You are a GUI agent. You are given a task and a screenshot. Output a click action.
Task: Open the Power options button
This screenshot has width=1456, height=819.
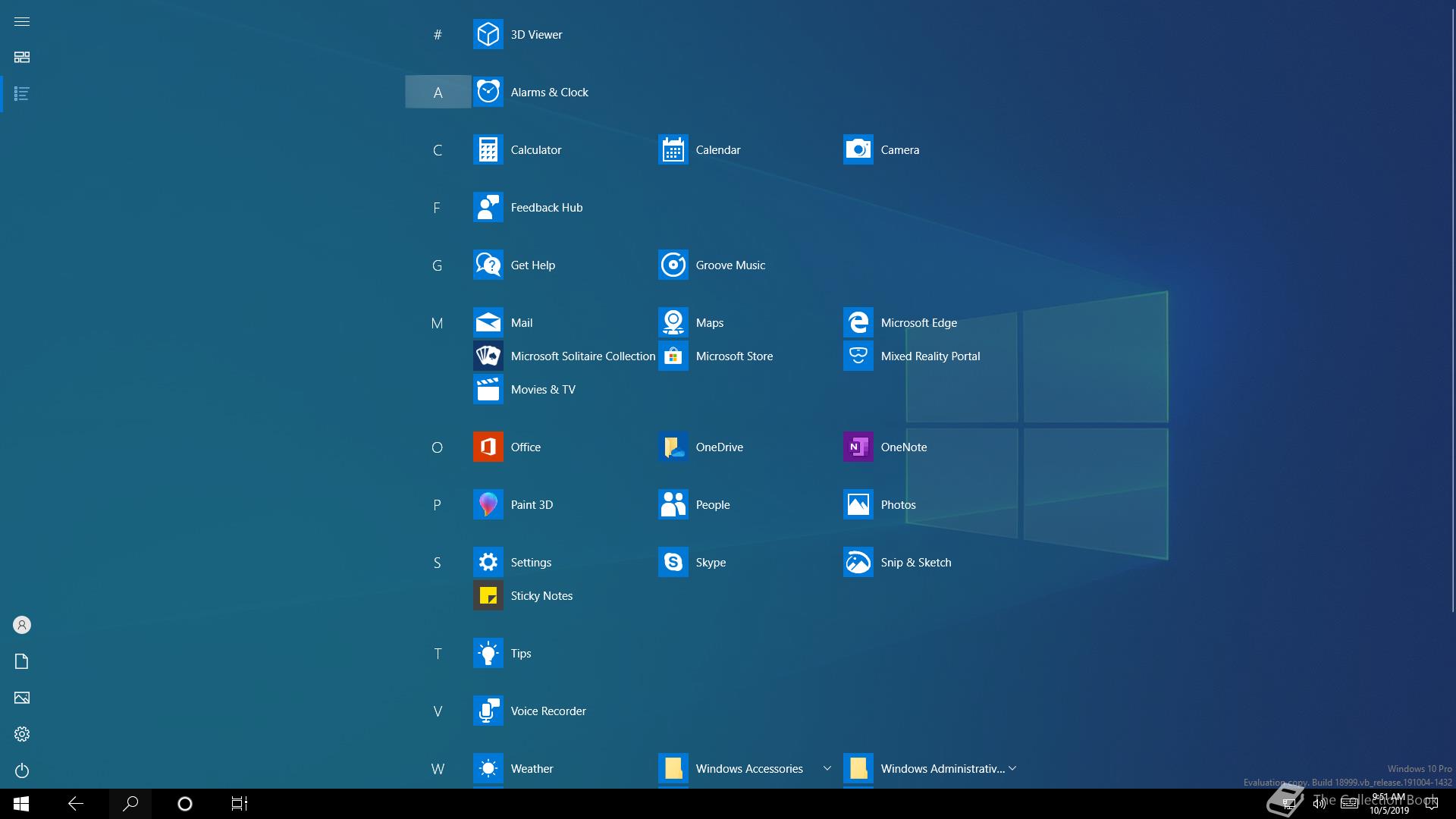[x=22, y=770]
